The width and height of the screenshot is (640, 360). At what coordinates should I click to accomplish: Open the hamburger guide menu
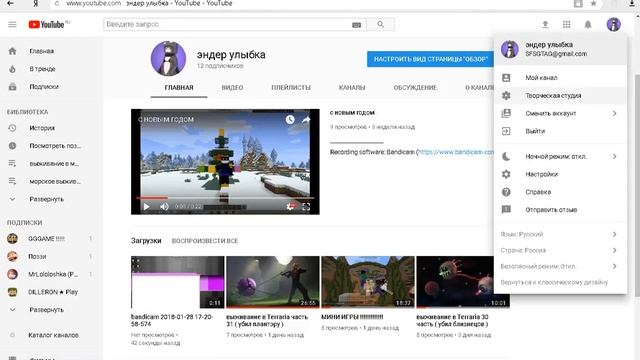(12, 24)
